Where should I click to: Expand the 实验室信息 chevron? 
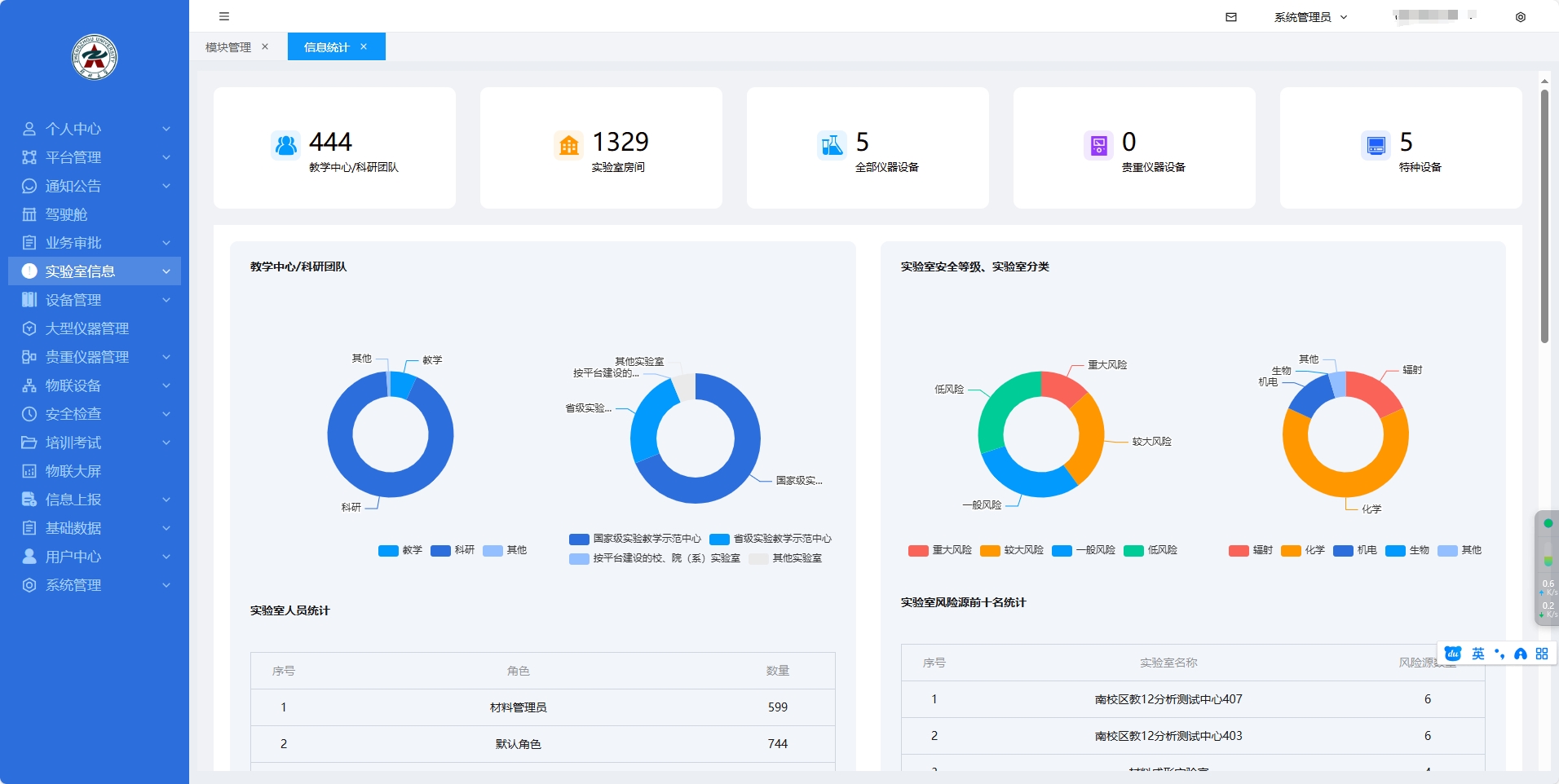166,271
